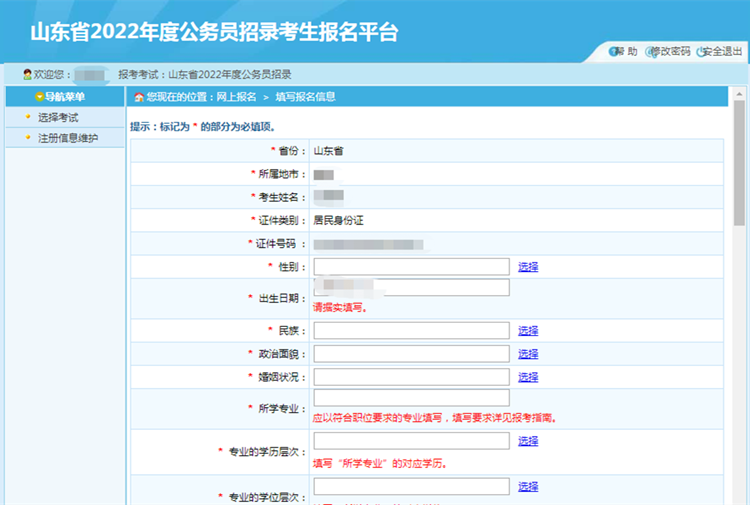
Task: Click 网上报名 in the breadcrumb
Action: [x=236, y=97]
